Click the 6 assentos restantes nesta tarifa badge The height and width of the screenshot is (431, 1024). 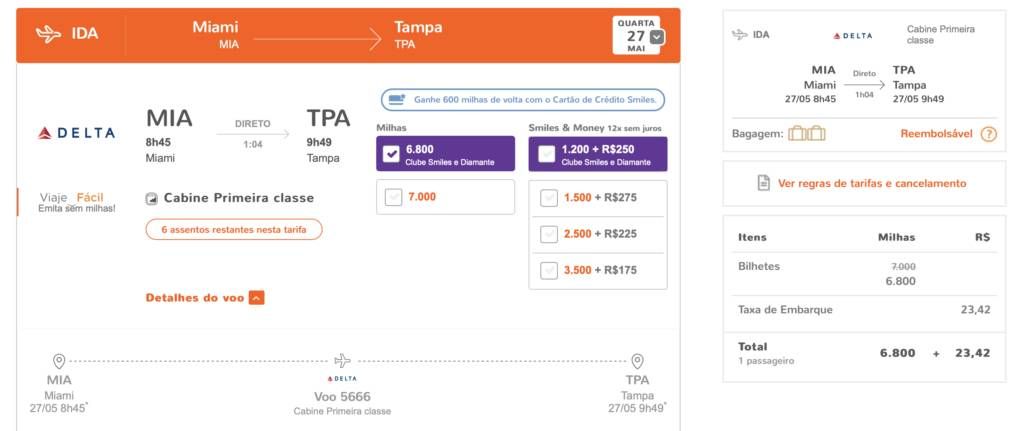click(234, 230)
